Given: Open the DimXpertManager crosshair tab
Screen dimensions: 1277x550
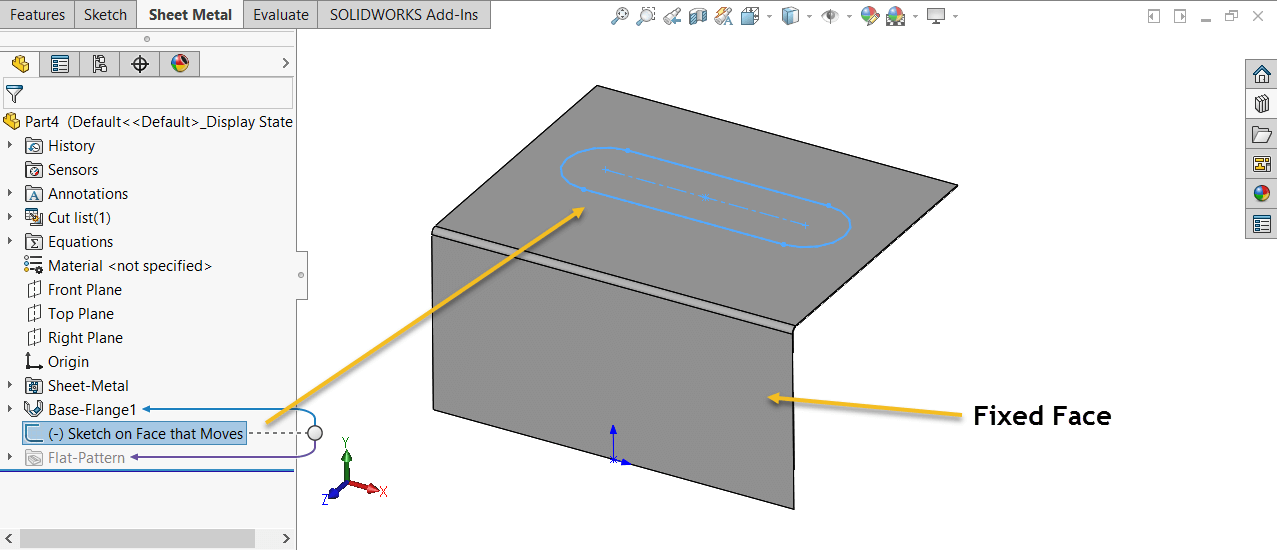Looking at the screenshot, I should tap(140, 64).
